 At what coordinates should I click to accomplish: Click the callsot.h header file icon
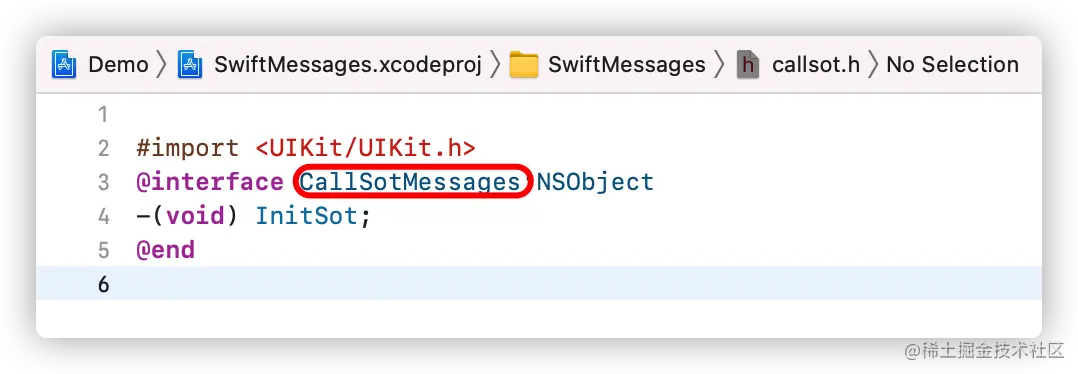click(x=748, y=65)
